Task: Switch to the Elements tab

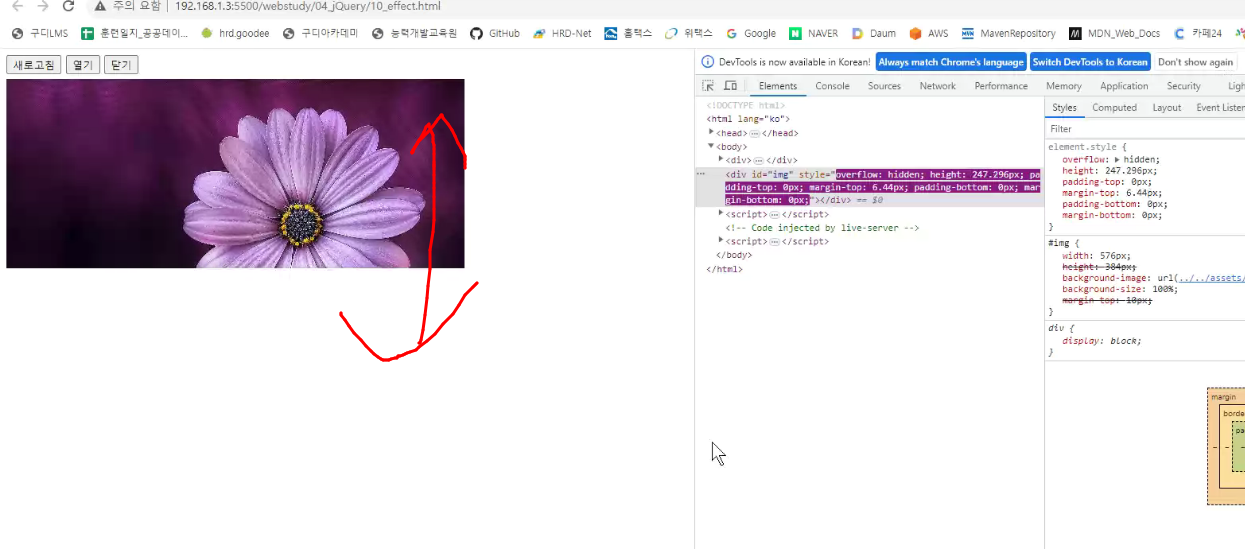Action: coord(778,86)
